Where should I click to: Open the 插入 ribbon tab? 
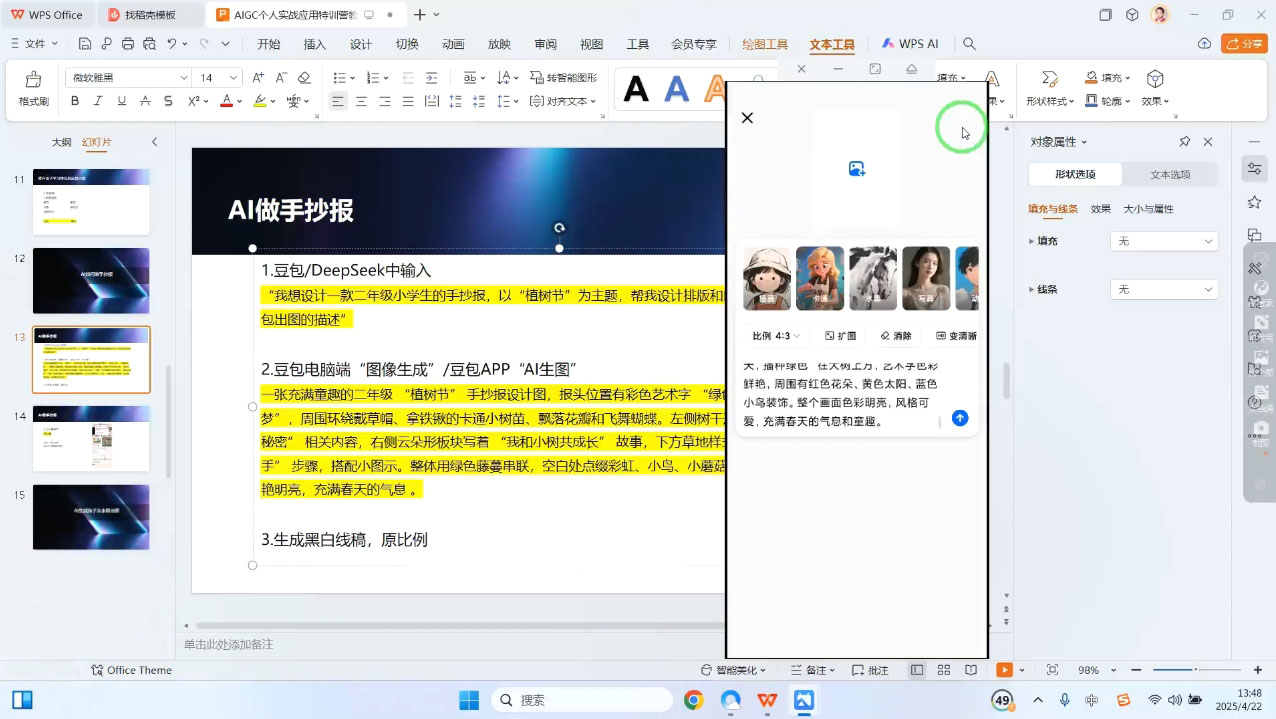315,44
